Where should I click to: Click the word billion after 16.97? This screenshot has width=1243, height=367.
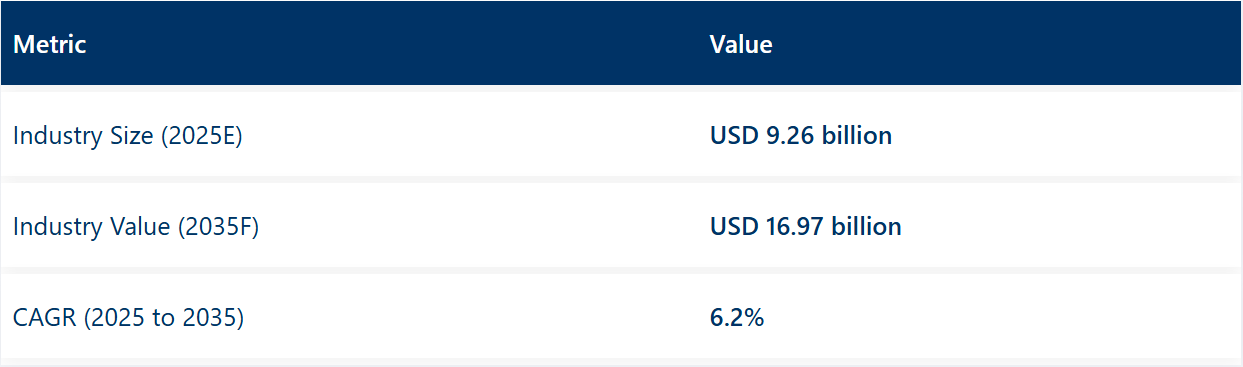coord(867,227)
